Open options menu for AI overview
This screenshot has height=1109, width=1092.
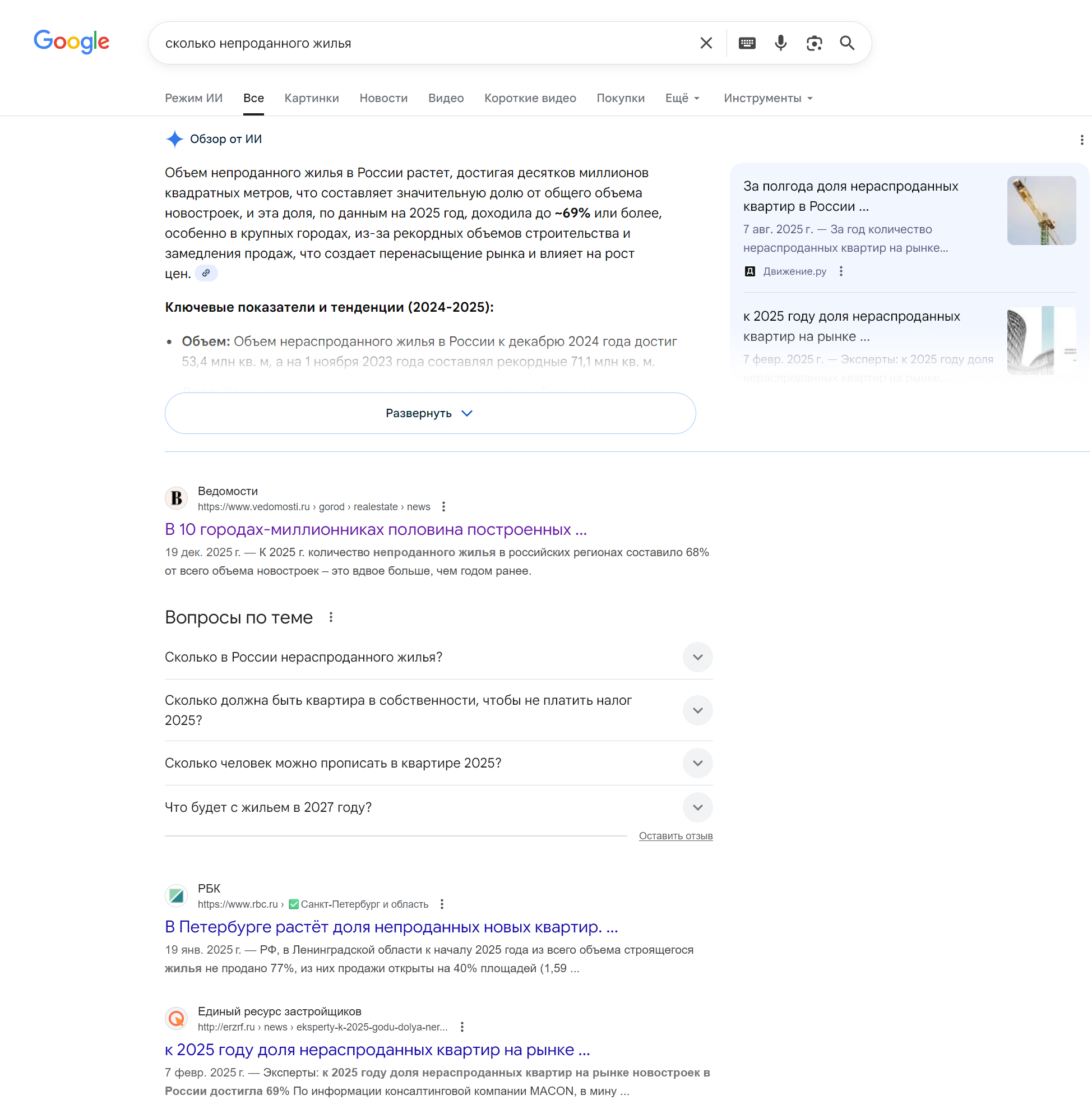coord(1081,140)
